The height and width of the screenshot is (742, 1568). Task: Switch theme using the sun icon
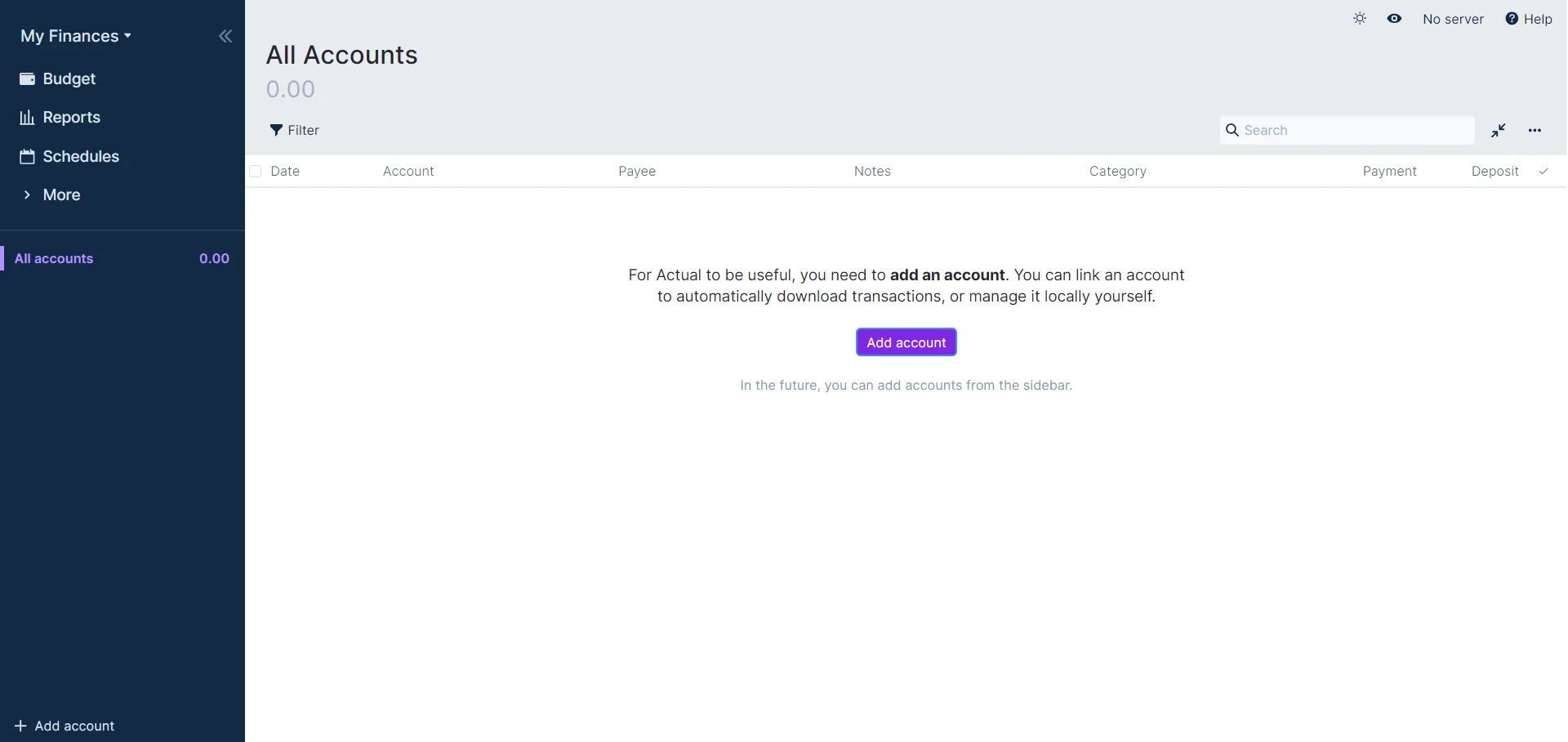click(x=1360, y=19)
